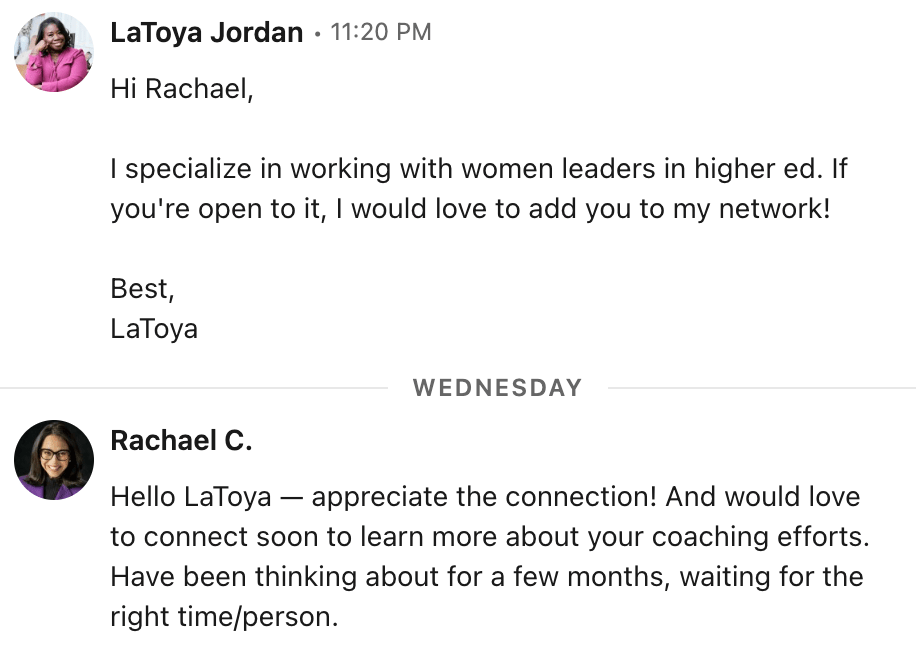The width and height of the screenshot is (916, 650).
Task: Click the line about women leaders in higher ed
Action: pos(478,169)
